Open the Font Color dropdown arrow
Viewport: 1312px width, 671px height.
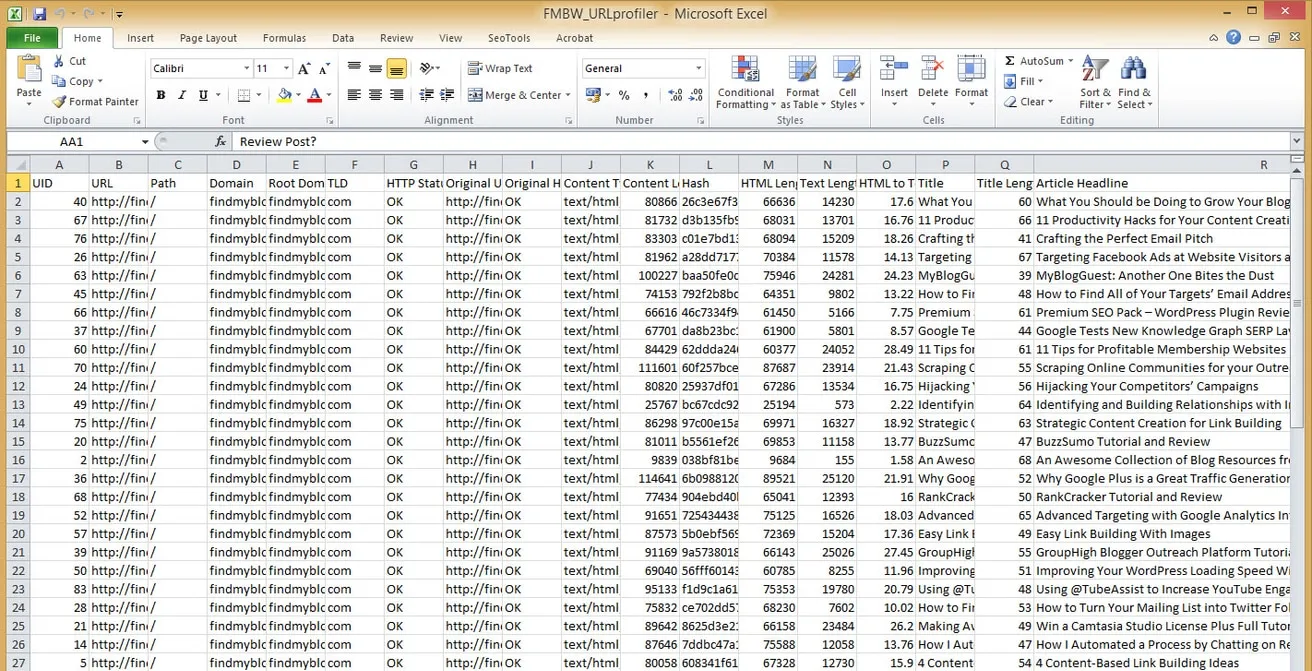pyautogui.click(x=328, y=95)
